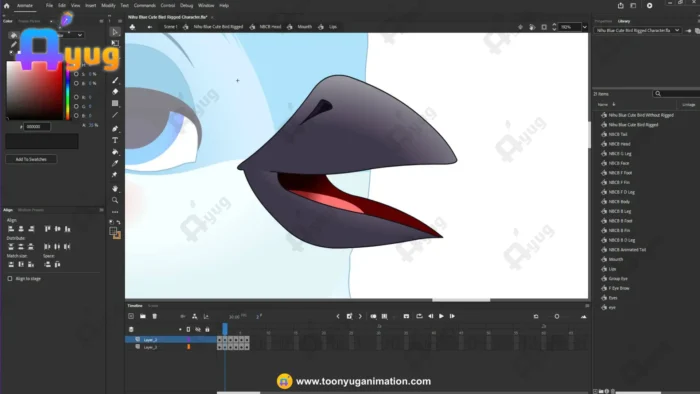Click the center stage icon
The height and width of the screenshot is (394, 700).
point(521,27)
